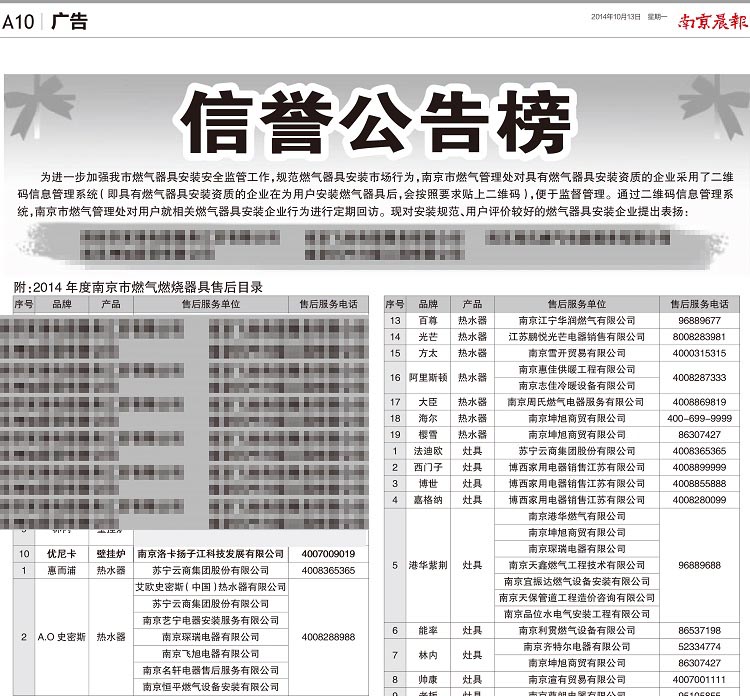Select the 港华紫荆 brand cell
Screen dimensions: 750x696
[x=427, y=565]
